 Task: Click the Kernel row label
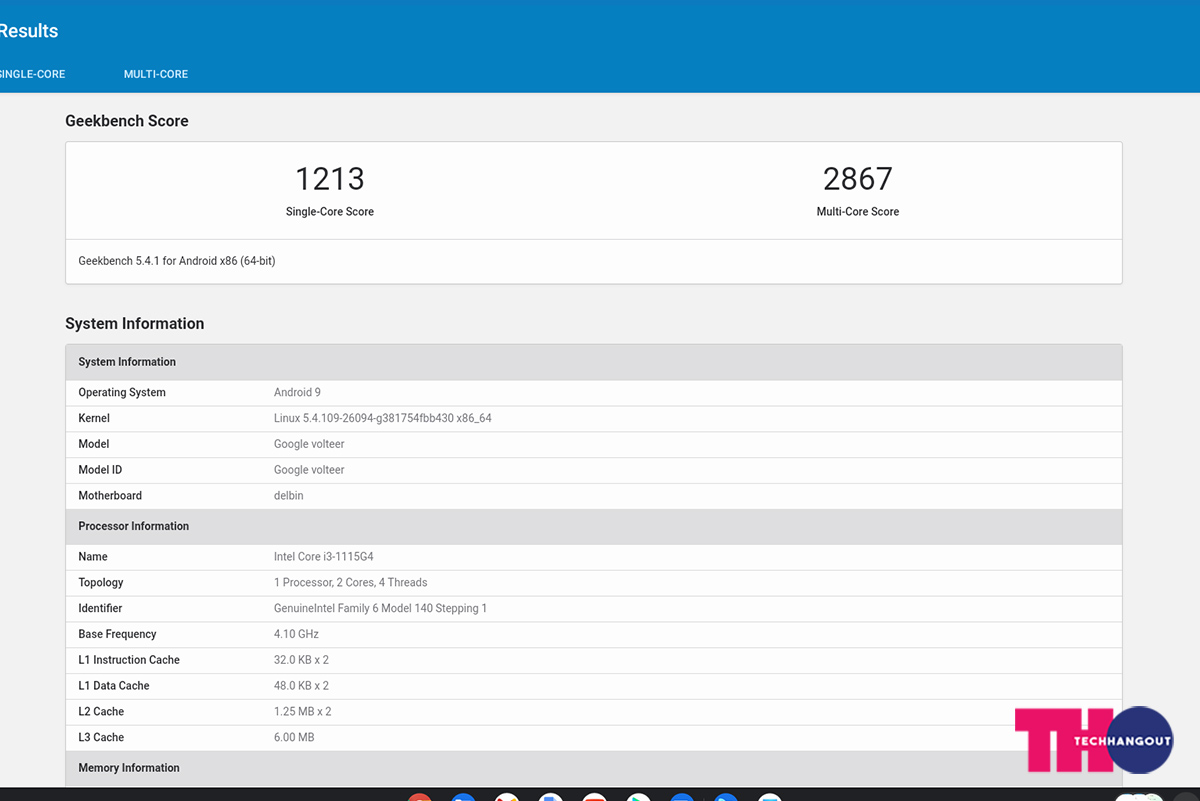(94, 419)
